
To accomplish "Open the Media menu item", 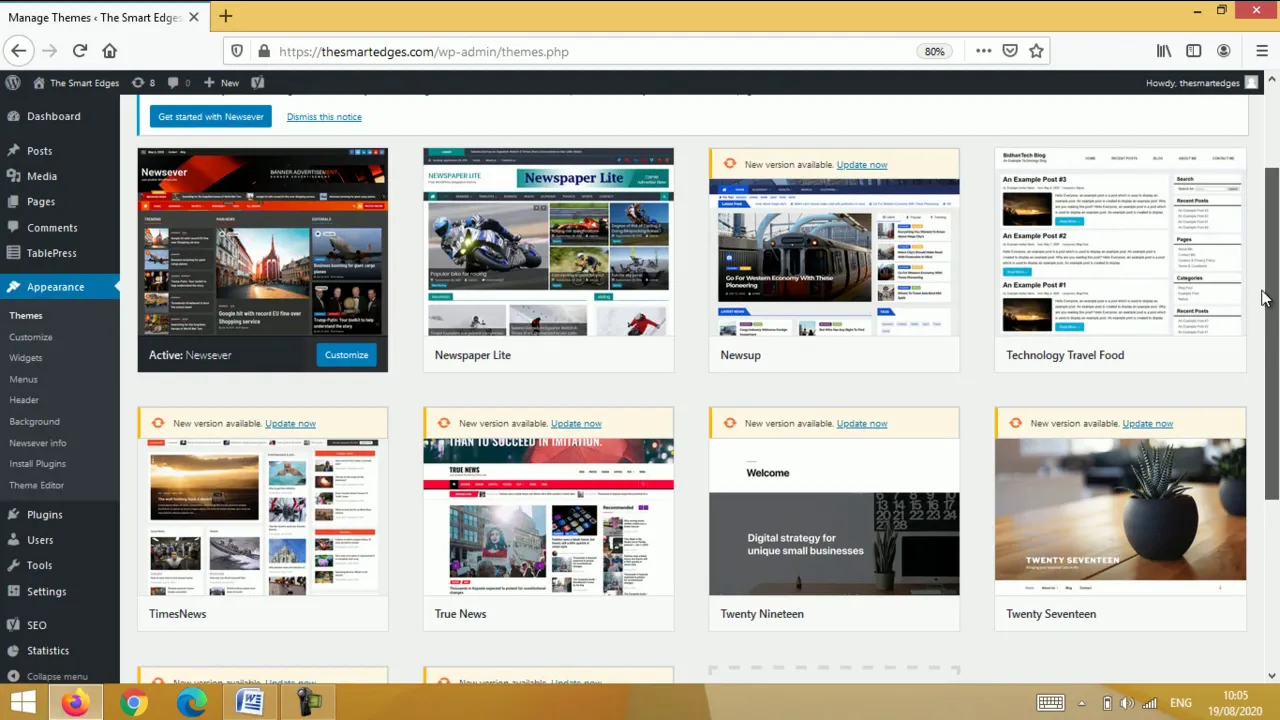I will pyautogui.click(x=60, y=176).
